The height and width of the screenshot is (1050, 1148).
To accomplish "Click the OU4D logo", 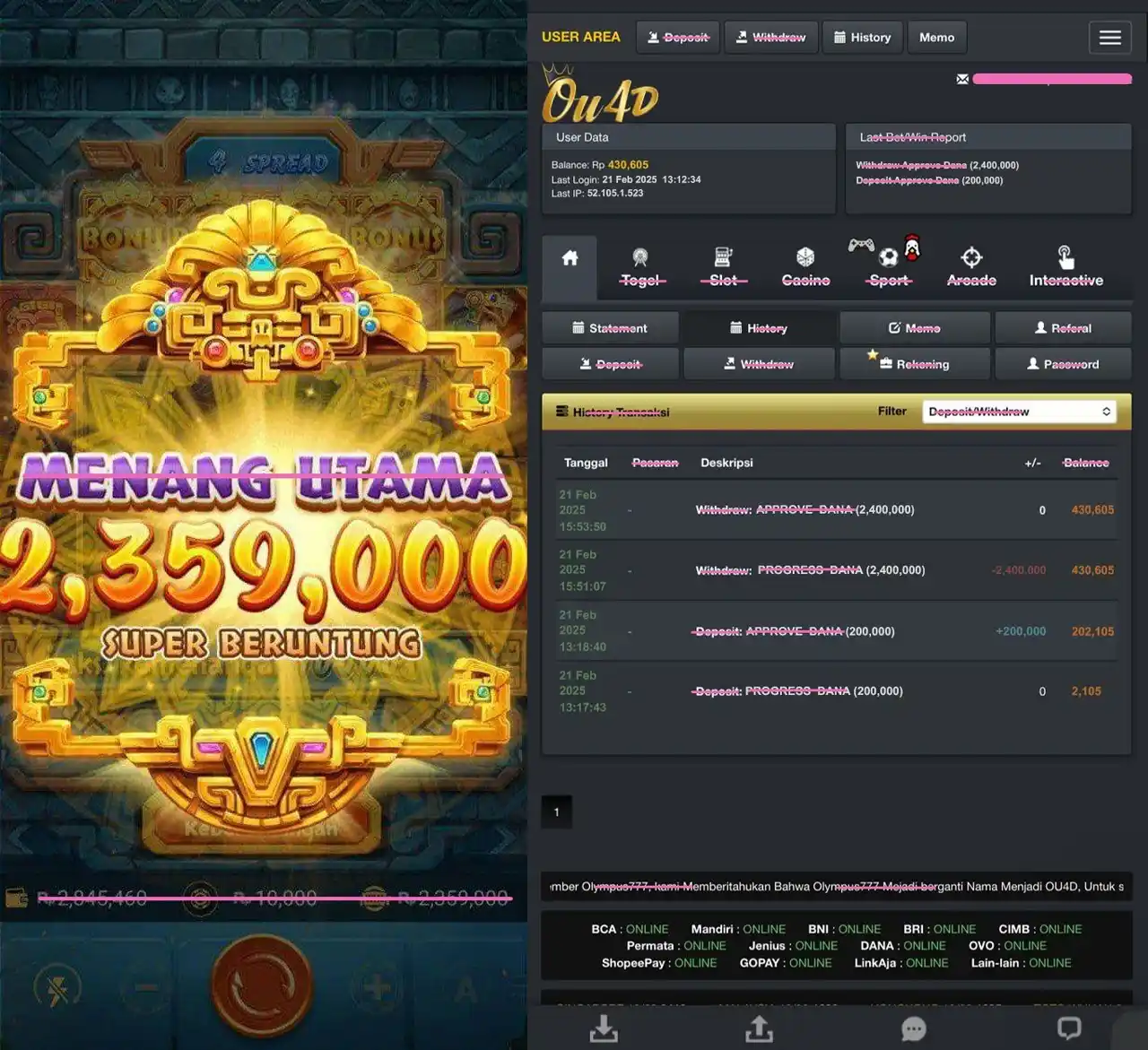I will [x=600, y=94].
